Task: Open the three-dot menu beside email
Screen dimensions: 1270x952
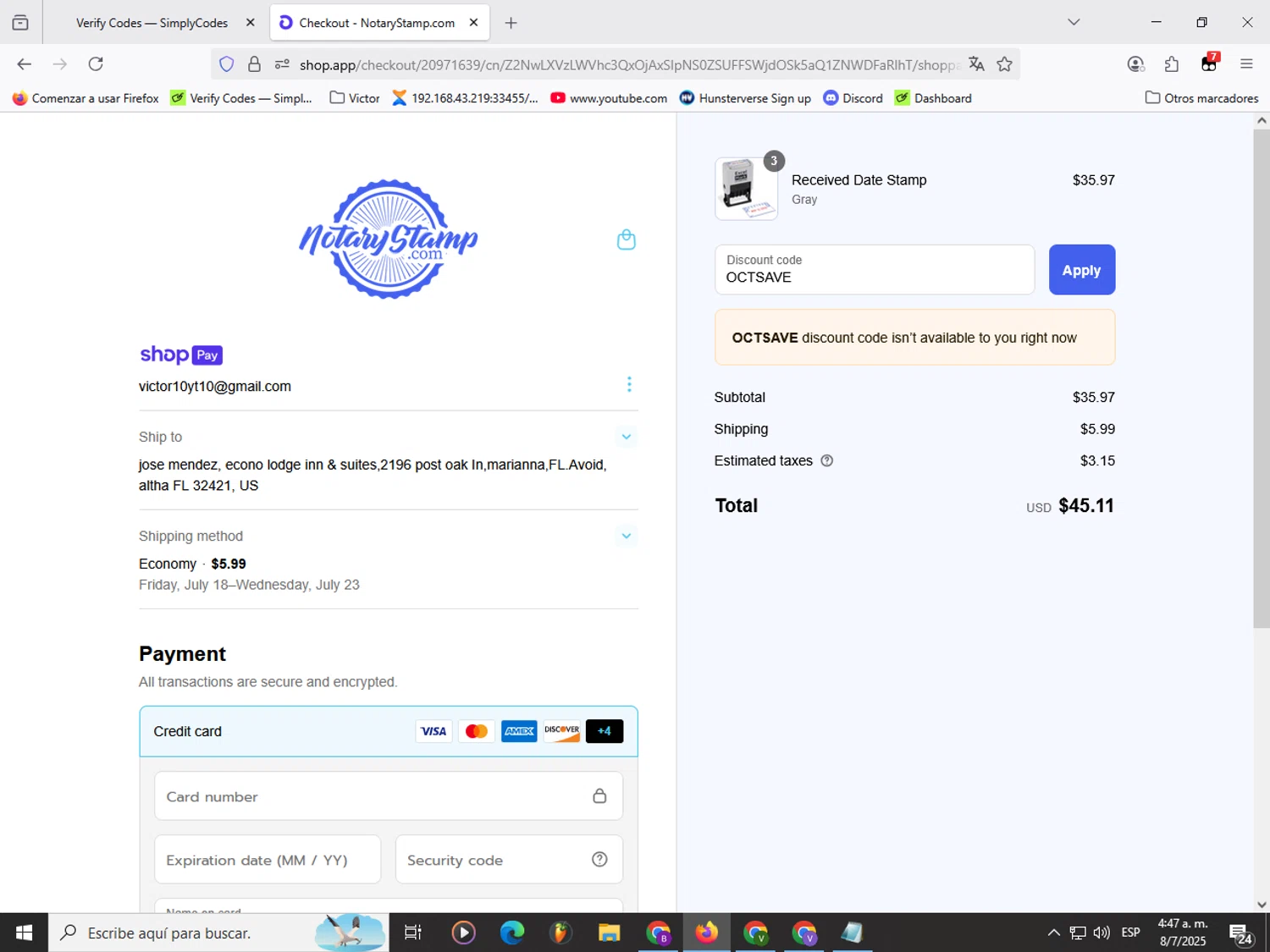Action: pos(629,384)
